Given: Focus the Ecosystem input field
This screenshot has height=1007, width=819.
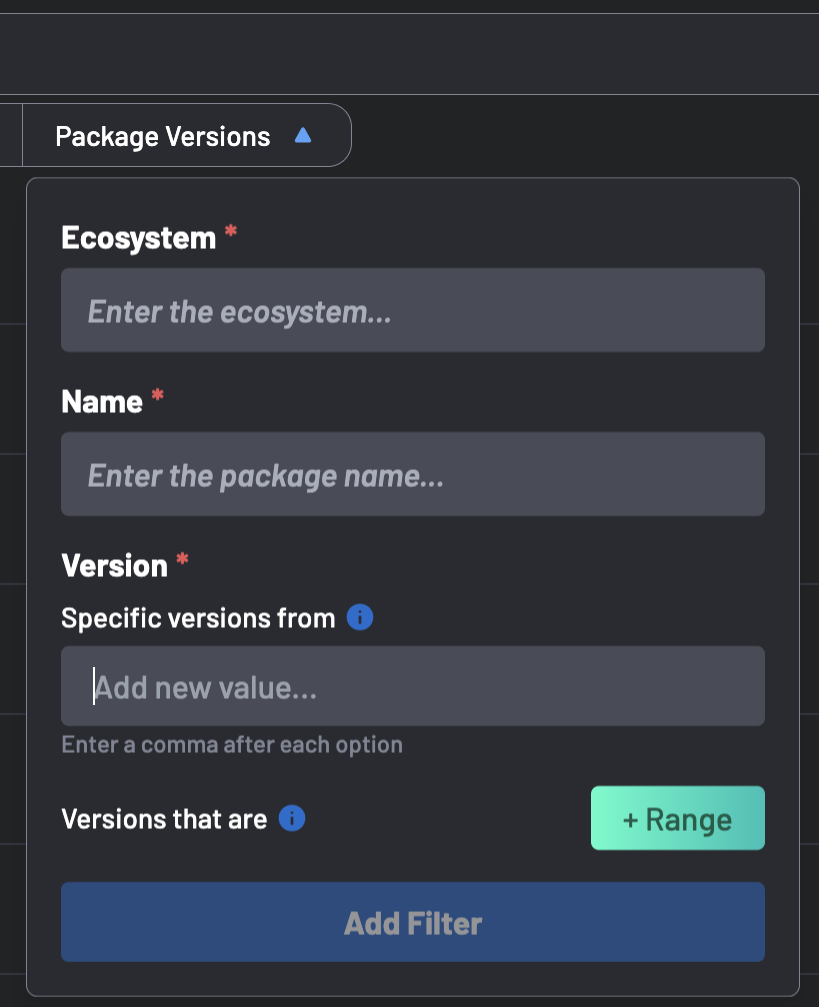Looking at the screenshot, I should [412, 311].
